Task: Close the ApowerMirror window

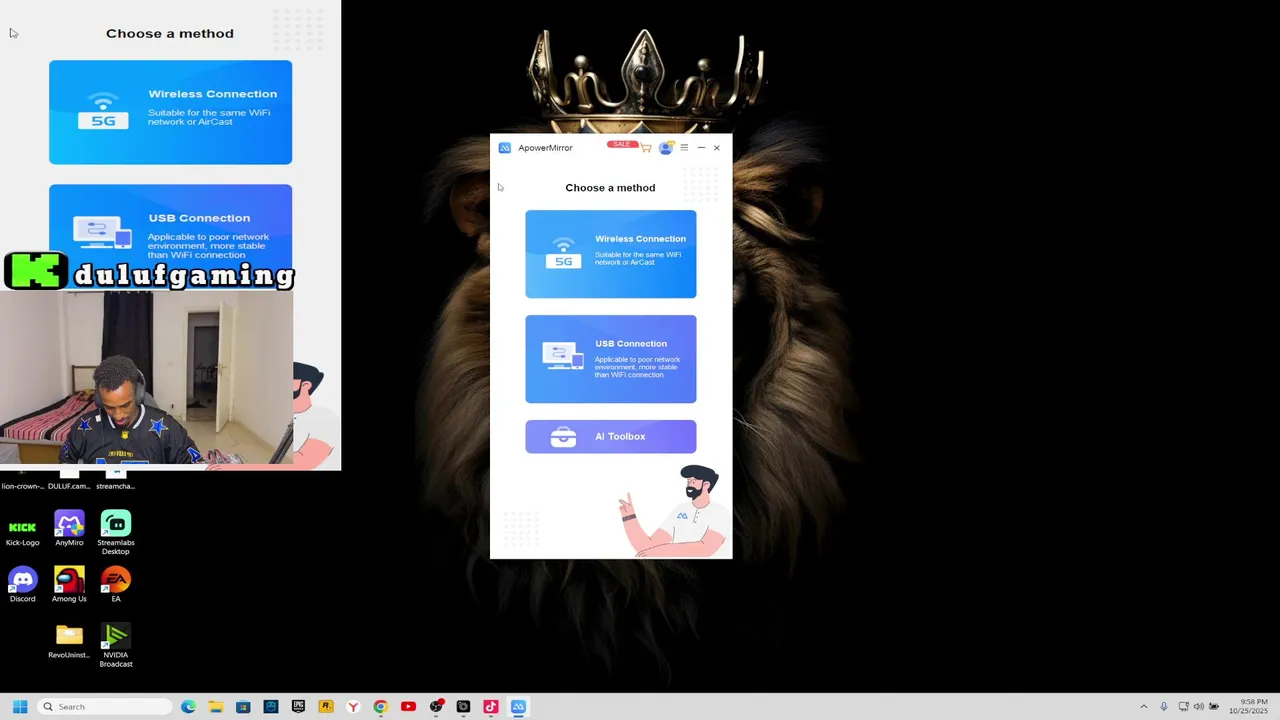Action: click(x=716, y=148)
